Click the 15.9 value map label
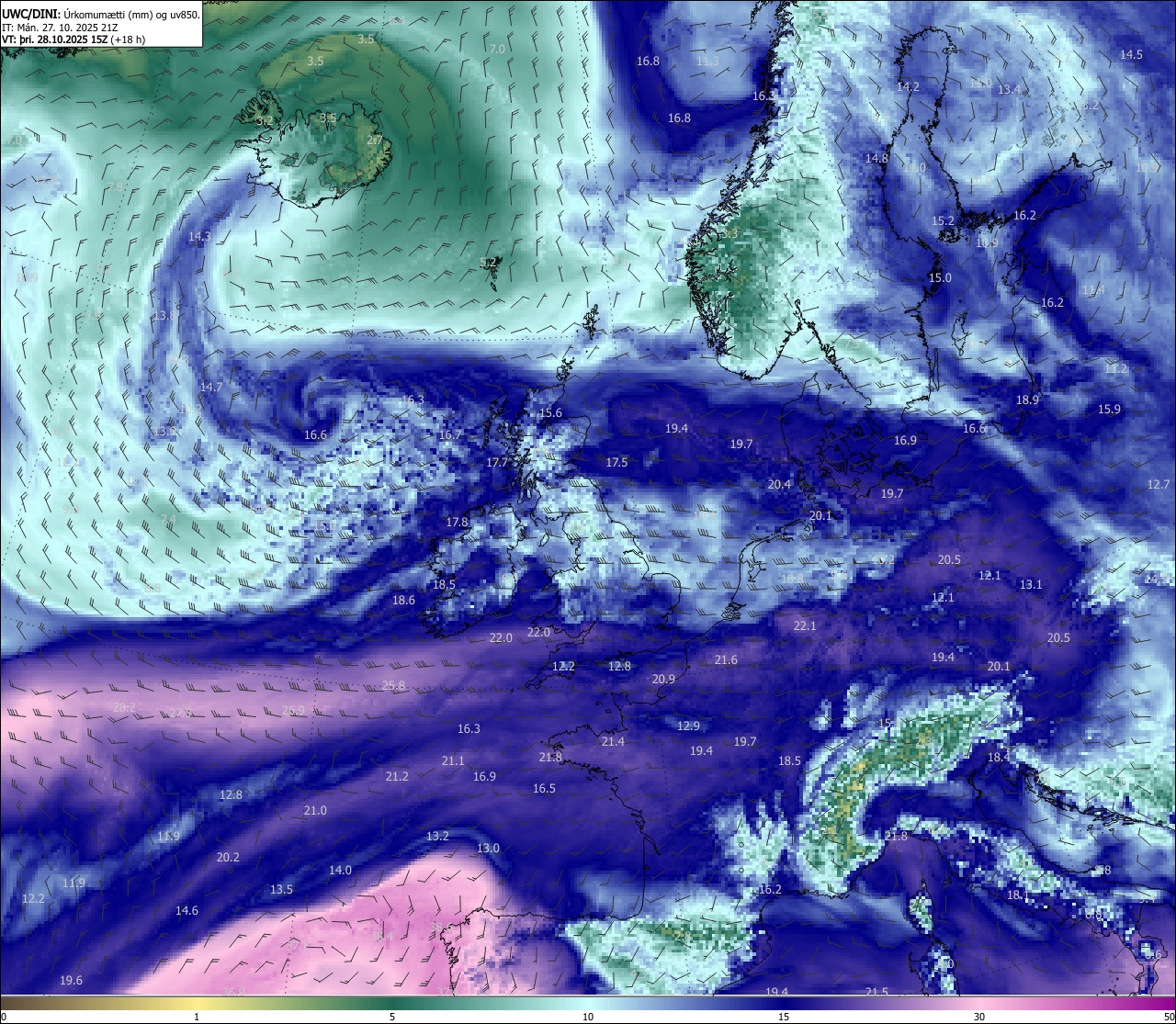Image resolution: width=1176 pixels, height=1024 pixels. tap(1109, 409)
